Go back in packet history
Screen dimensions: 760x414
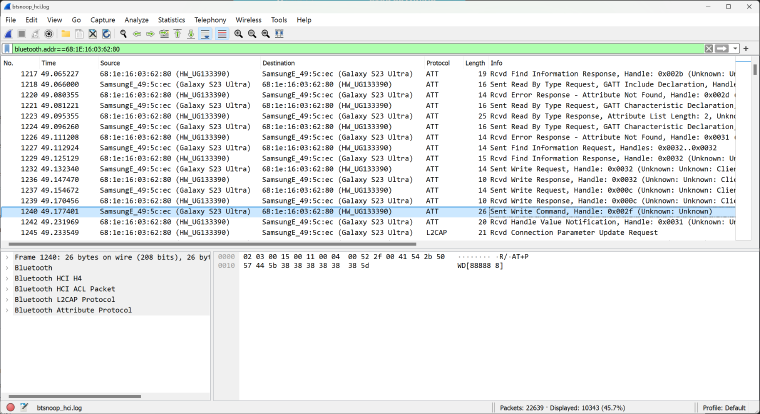(x=137, y=34)
